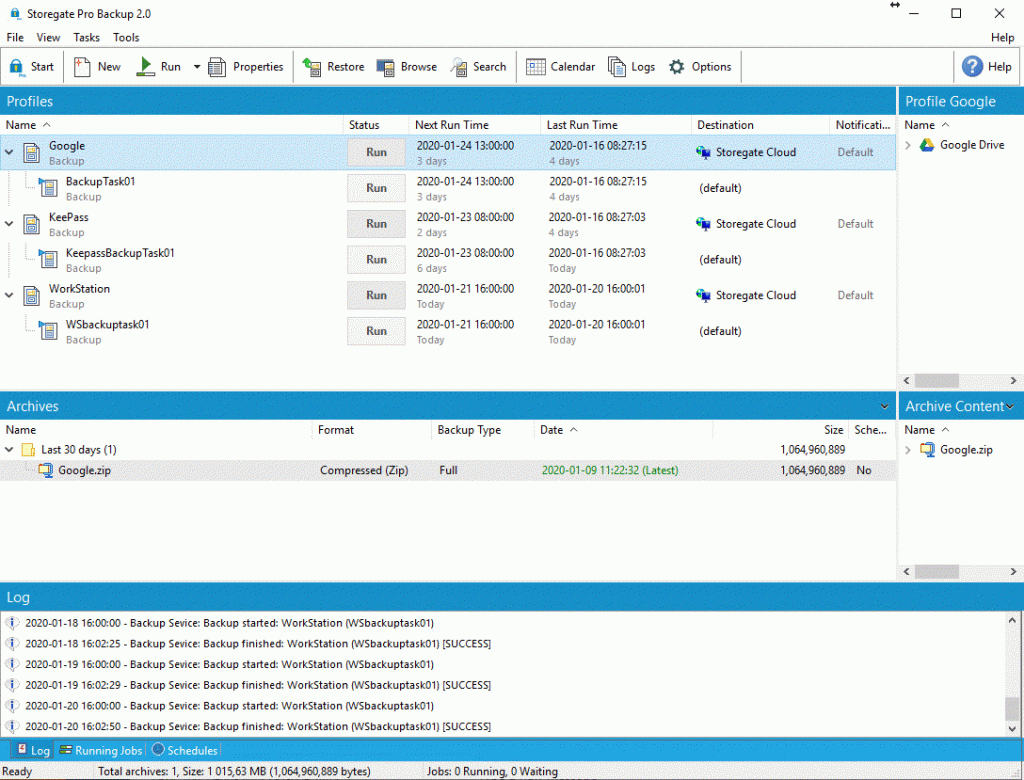Collapse the KeePass profile tree
This screenshot has height=780, width=1024.
coord(9,223)
